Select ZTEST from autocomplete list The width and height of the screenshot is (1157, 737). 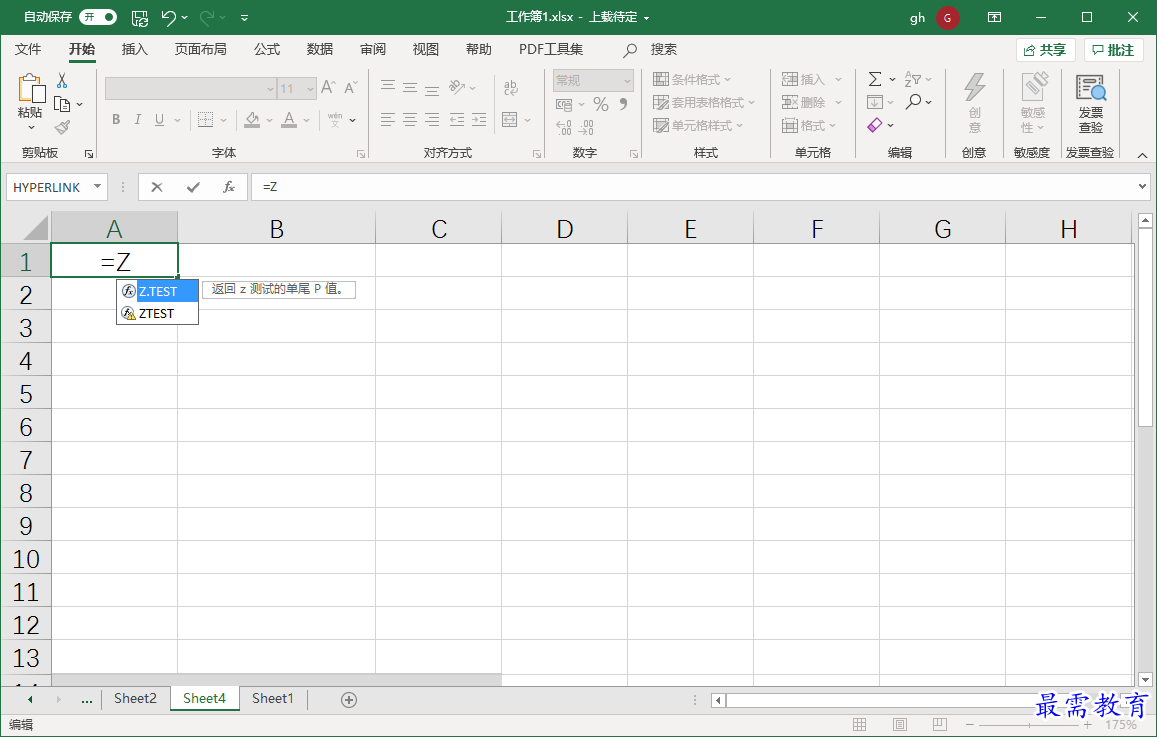(x=158, y=313)
